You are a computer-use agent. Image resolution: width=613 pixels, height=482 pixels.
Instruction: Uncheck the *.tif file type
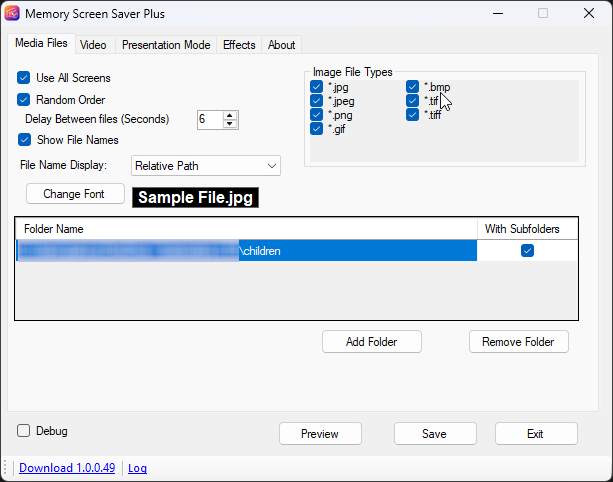click(412, 101)
